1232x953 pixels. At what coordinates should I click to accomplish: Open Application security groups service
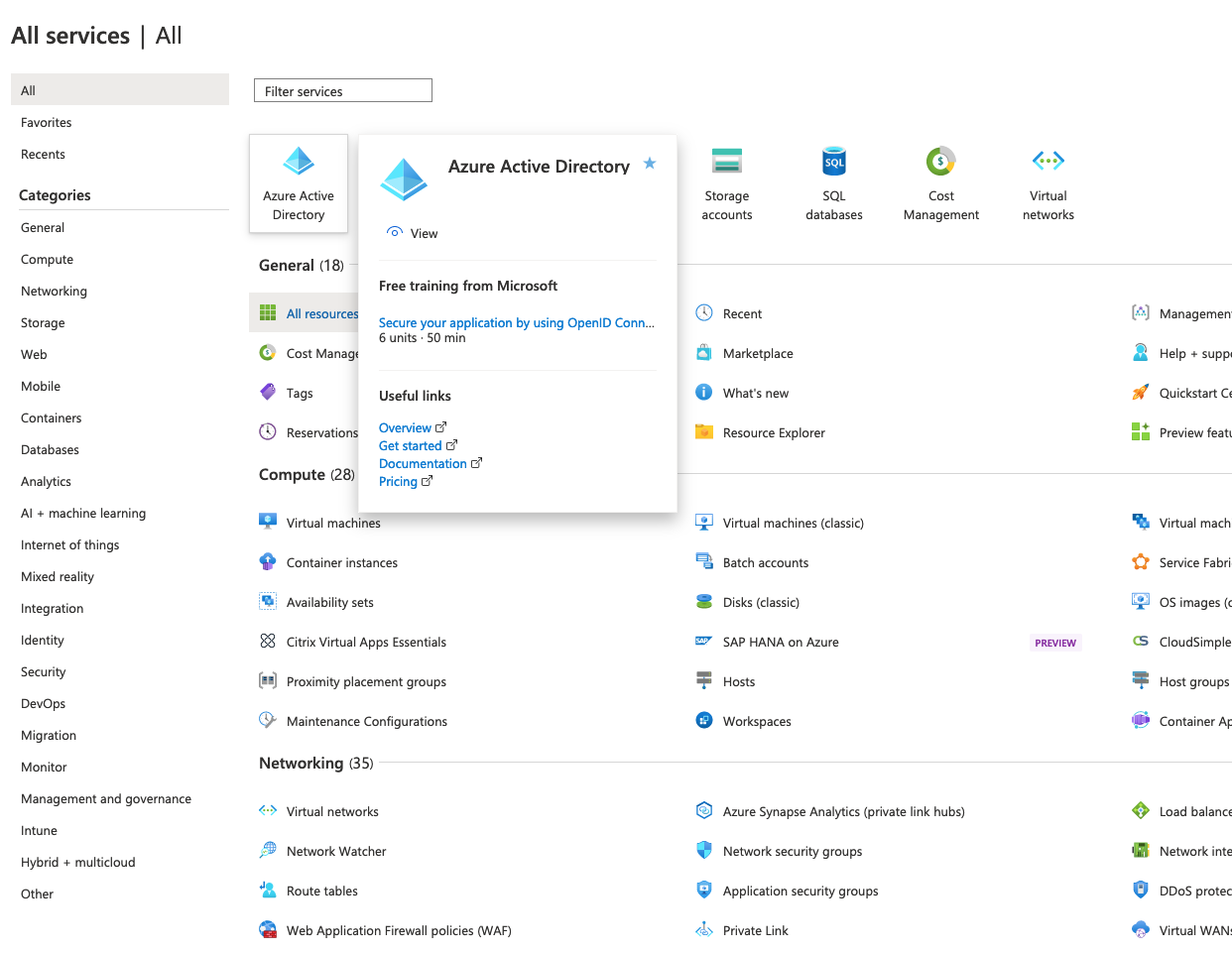[801, 891]
